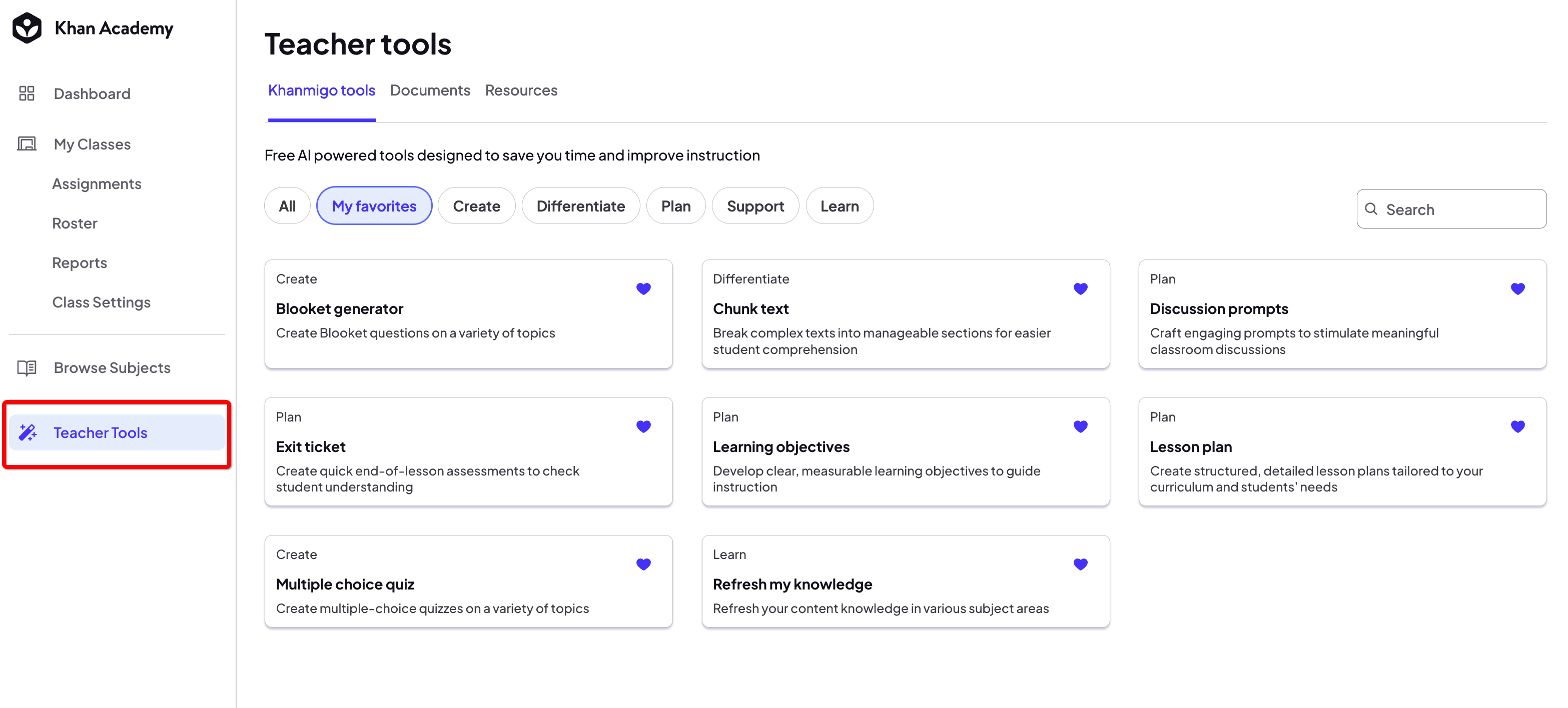Viewport: 1568px width, 708px height.
Task: Open the Resources tab
Action: [x=521, y=90]
